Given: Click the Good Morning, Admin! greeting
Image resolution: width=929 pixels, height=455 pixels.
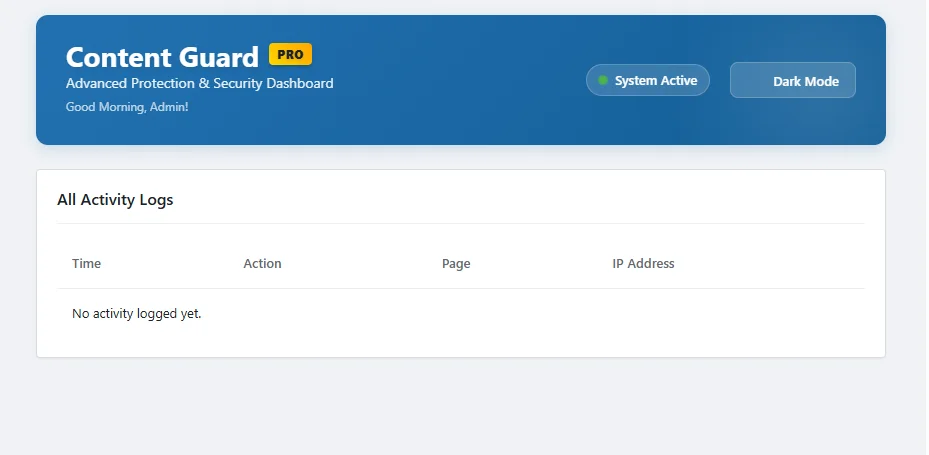Looking at the screenshot, I should (127, 107).
